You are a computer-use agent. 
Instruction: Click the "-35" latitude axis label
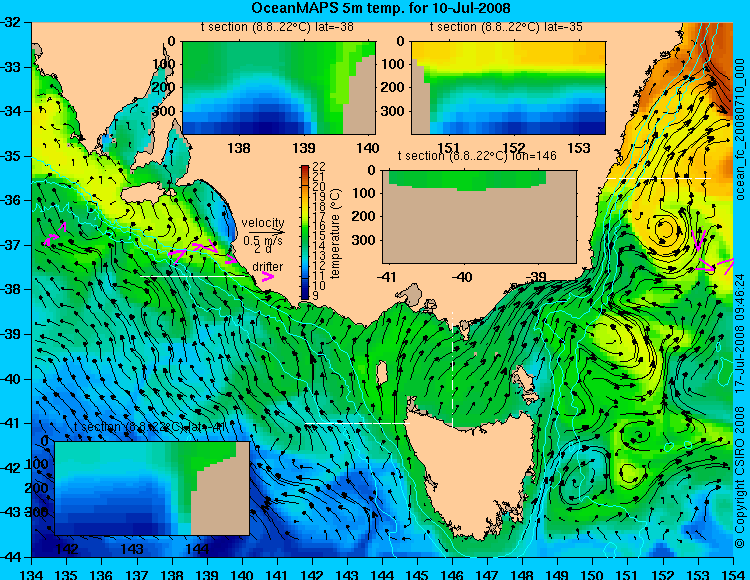[x=12, y=156]
